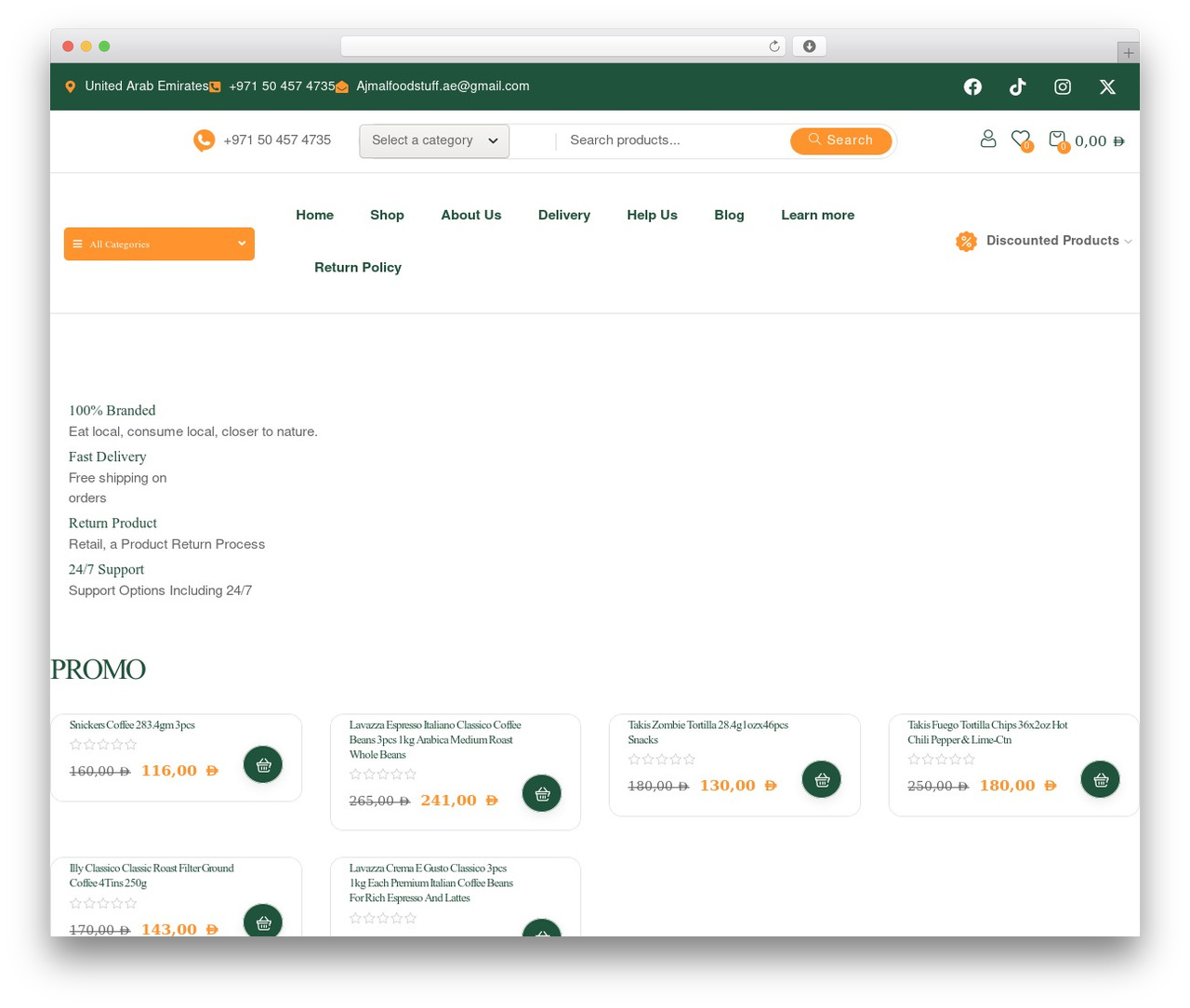Open the Return Policy menu item

358,267
